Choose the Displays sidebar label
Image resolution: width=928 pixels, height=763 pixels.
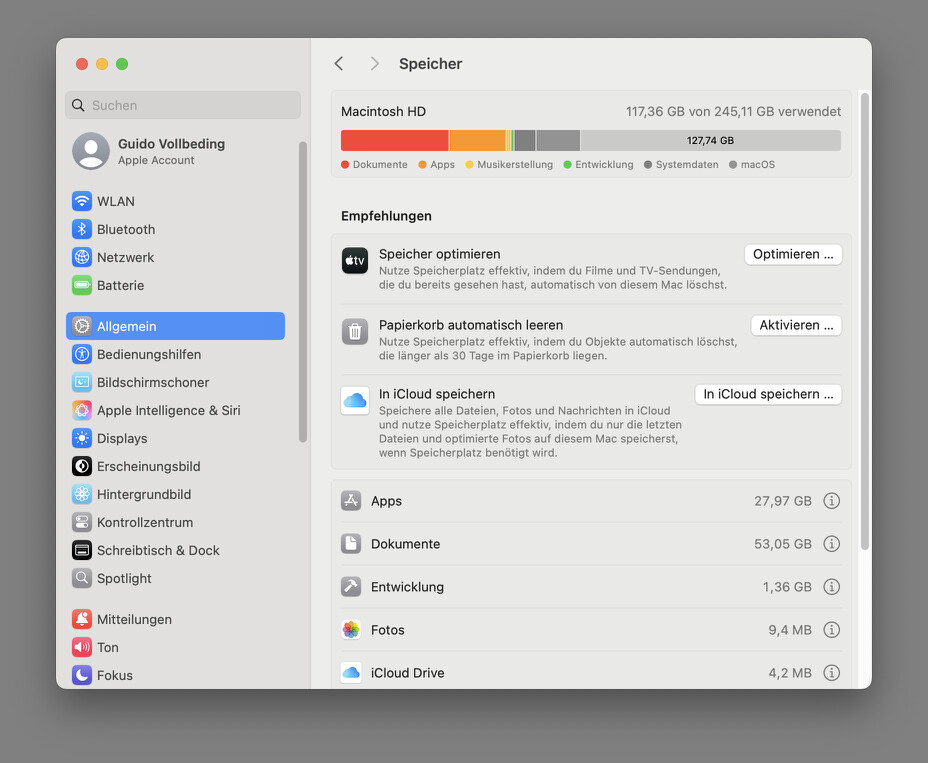122,439
